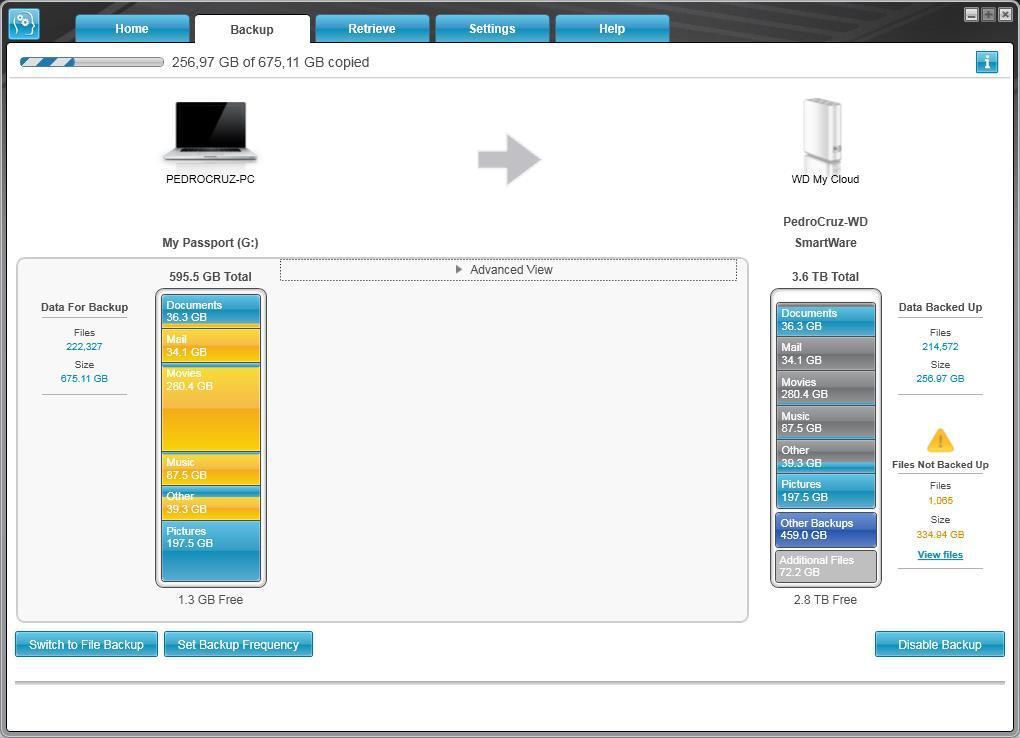Click the PedroCruz-WD share name
Image resolution: width=1020 pixels, height=738 pixels.
(x=825, y=222)
